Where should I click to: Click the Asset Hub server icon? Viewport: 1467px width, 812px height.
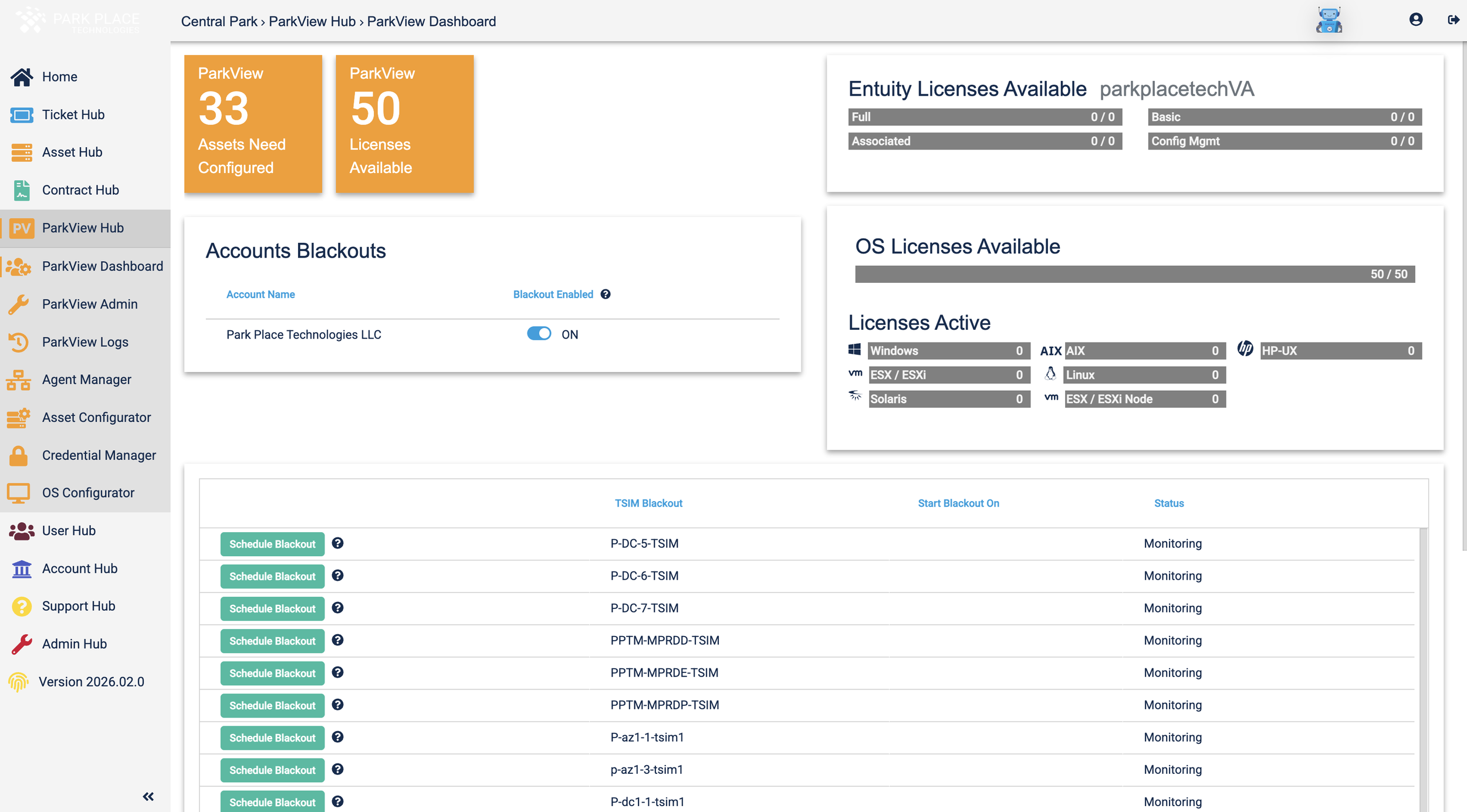(22, 153)
